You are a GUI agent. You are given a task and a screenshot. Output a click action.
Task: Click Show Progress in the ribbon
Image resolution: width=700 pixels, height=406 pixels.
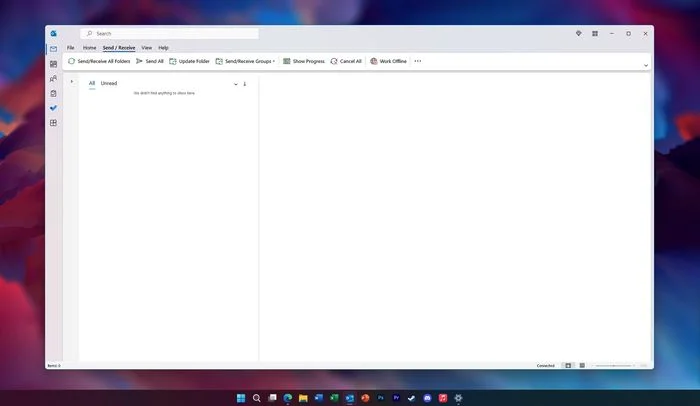click(x=304, y=61)
